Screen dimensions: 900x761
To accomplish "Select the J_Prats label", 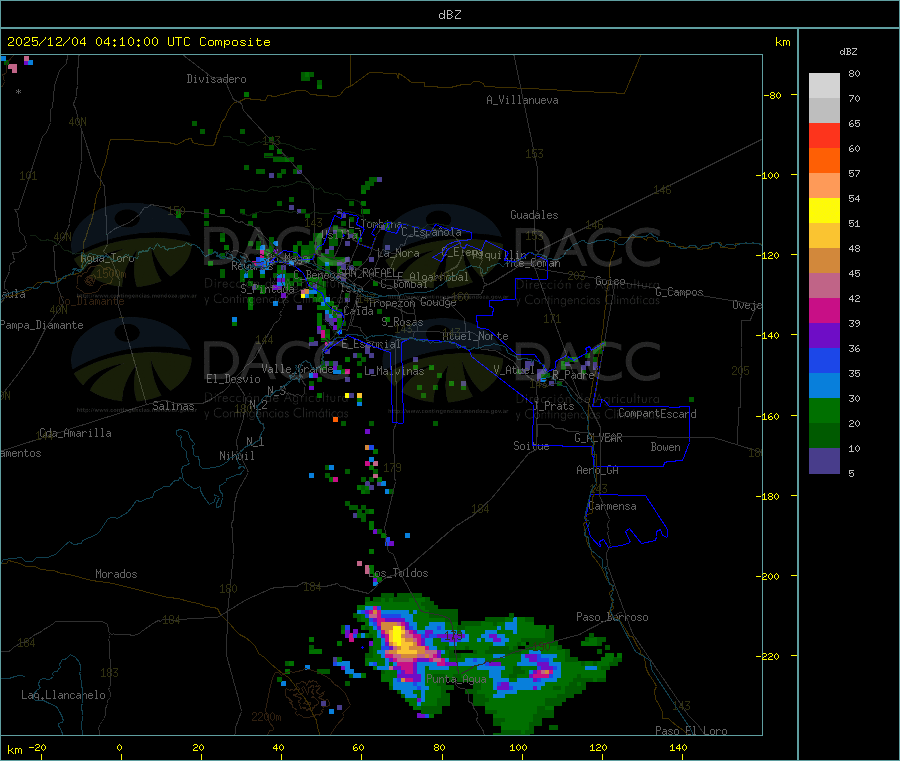I will pyautogui.click(x=554, y=406).
